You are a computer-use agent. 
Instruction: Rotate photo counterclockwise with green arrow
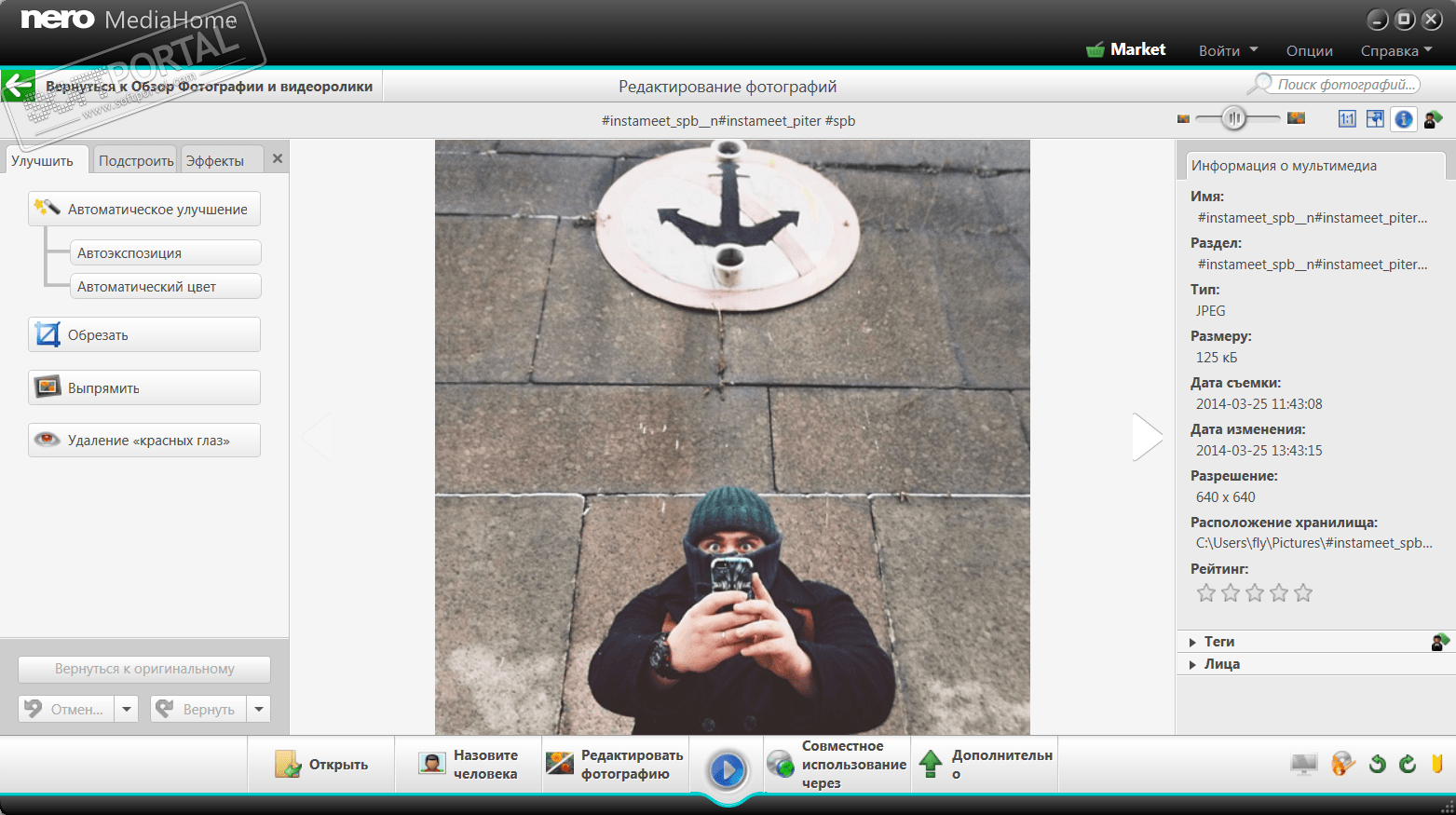(1378, 764)
